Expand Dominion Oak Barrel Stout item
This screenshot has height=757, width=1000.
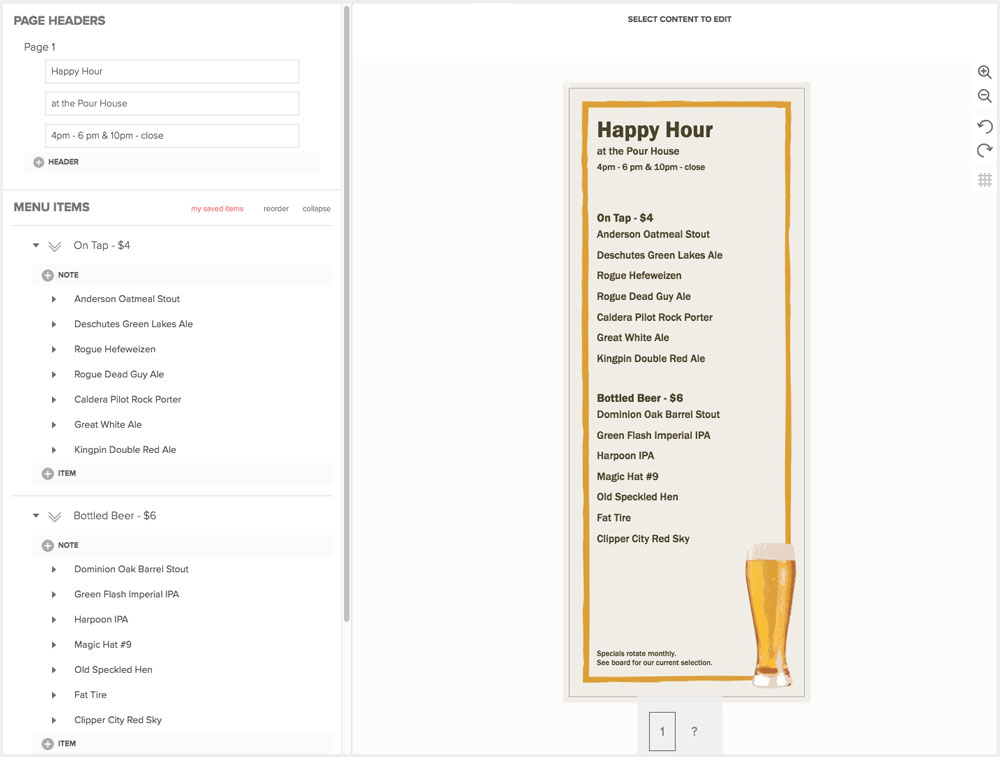pyautogui.click(x=54, y=570)
